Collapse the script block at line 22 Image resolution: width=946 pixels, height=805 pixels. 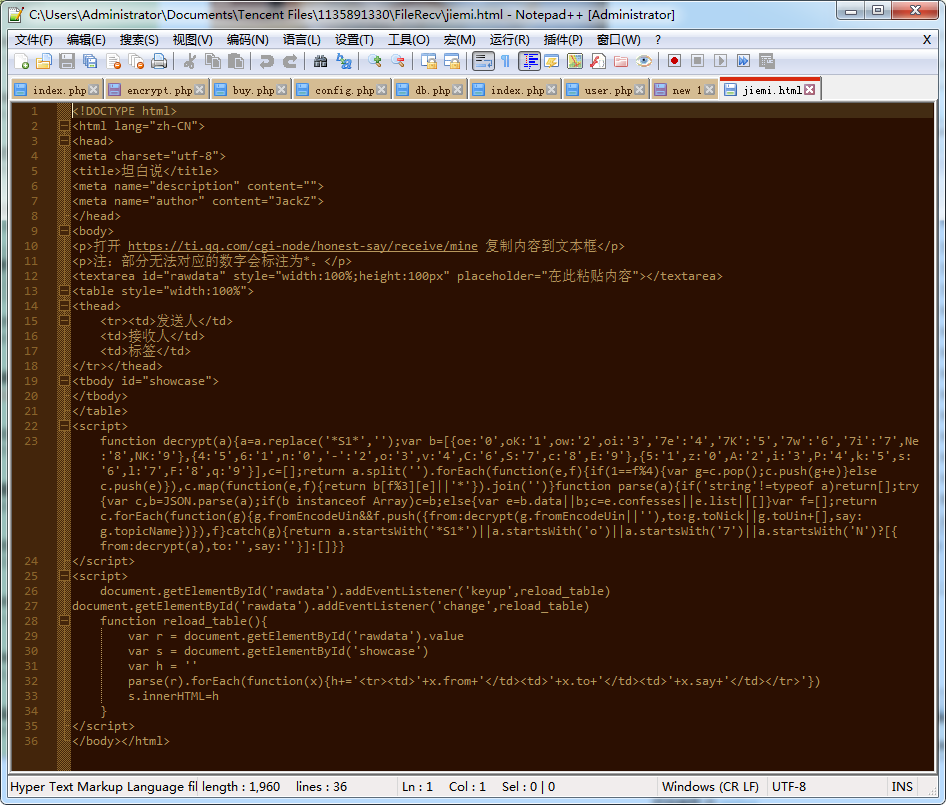click(x=64, y=426)
